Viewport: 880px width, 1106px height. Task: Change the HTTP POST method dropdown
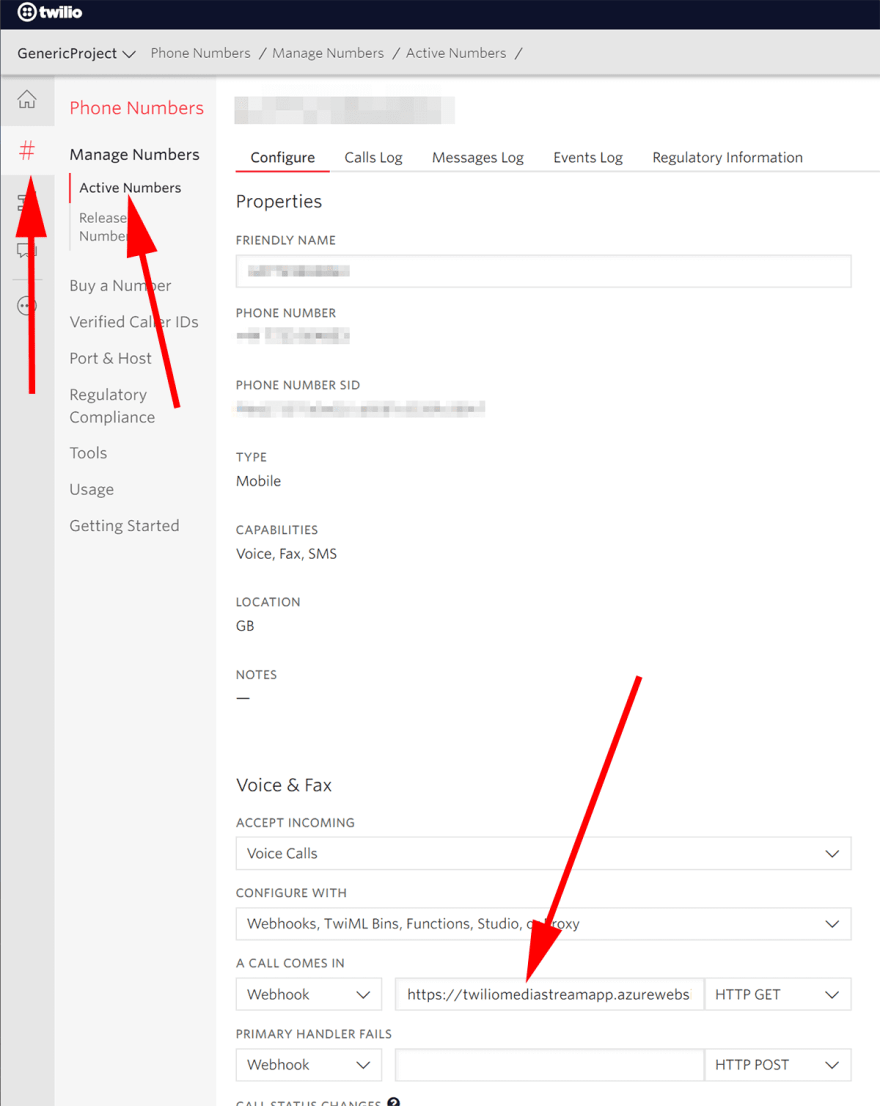click(778, 1065)
